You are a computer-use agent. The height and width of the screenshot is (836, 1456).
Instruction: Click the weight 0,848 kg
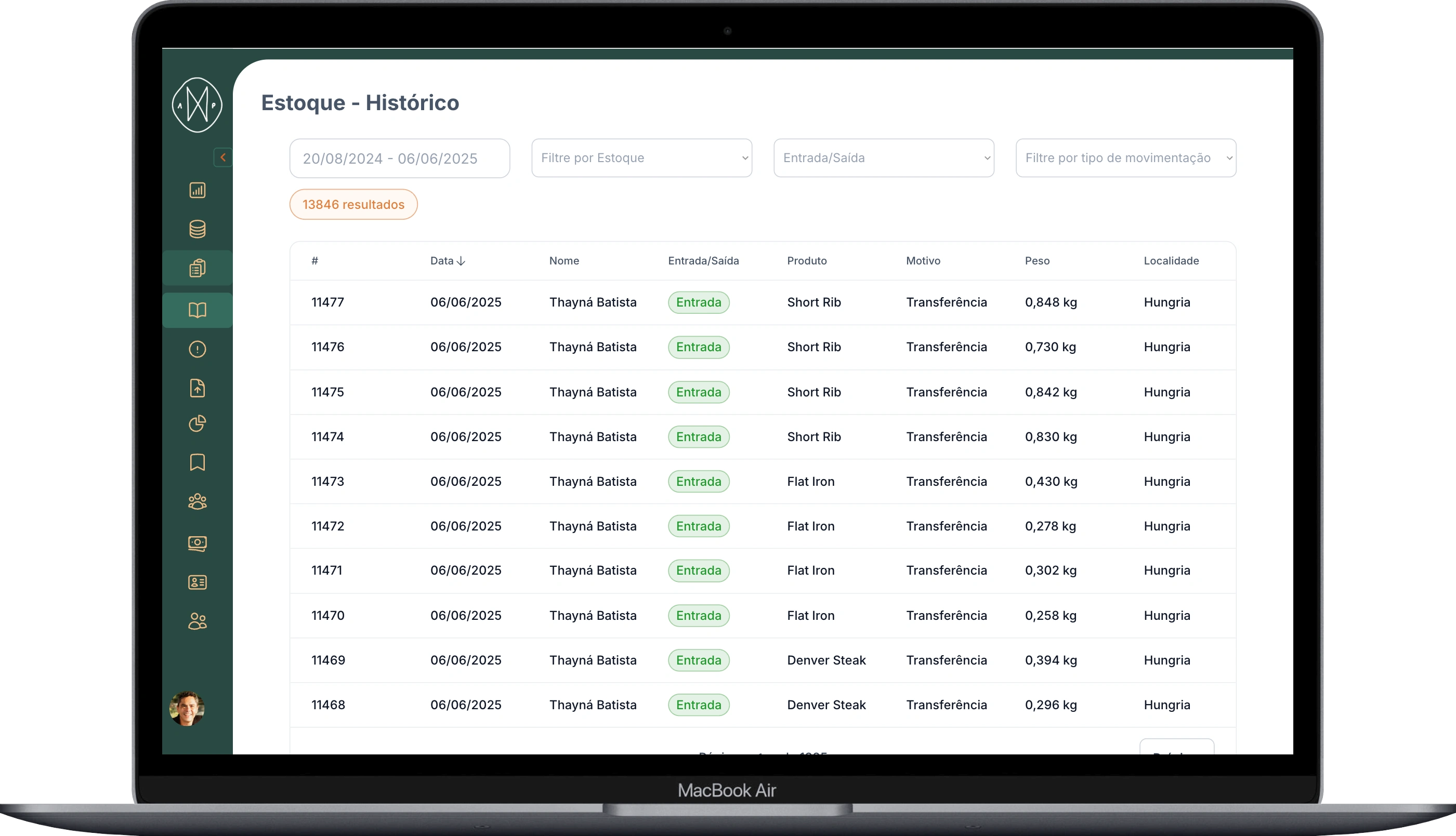pyautogui.click(x=1051, y=302)
